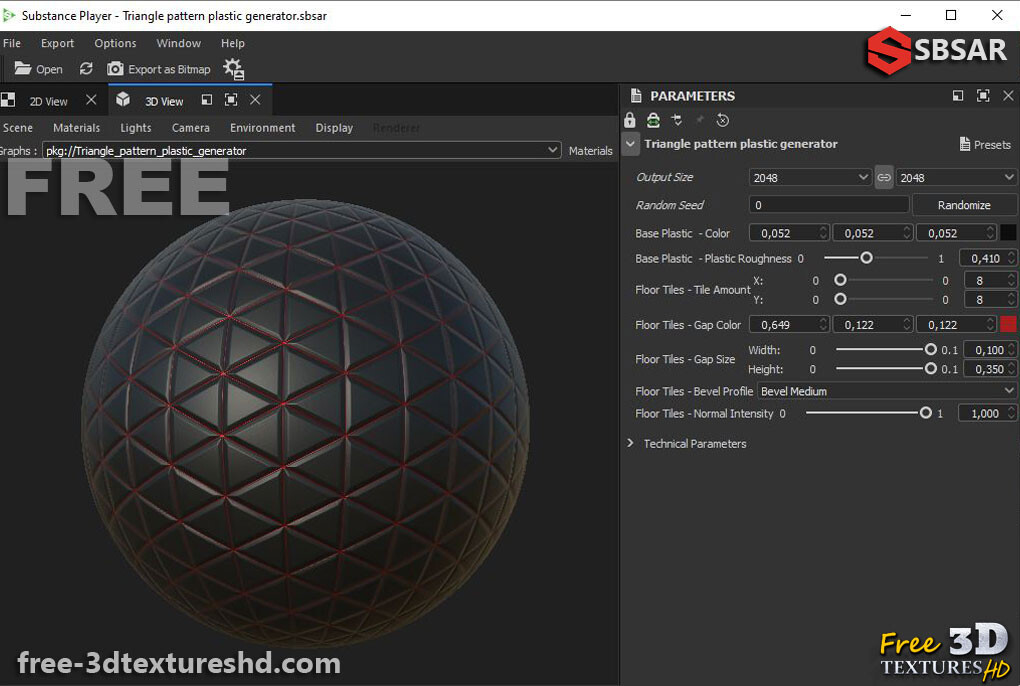Click the Gap Size Width 0,100 field
The image size is (1020, 686).
tap(989, 350)
